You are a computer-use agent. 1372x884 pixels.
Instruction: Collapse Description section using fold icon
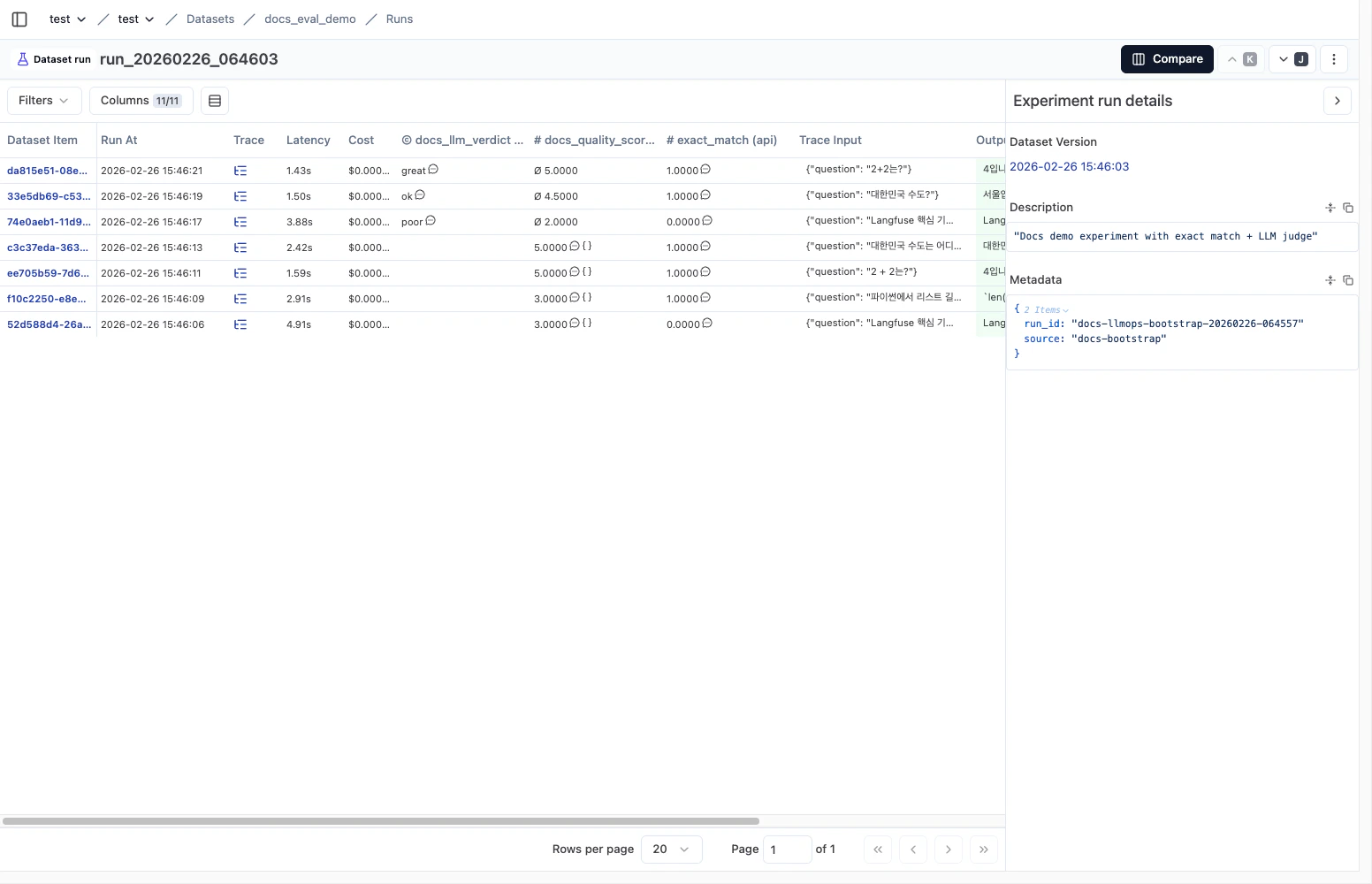pyautogui.click(x=1330, y=208)
